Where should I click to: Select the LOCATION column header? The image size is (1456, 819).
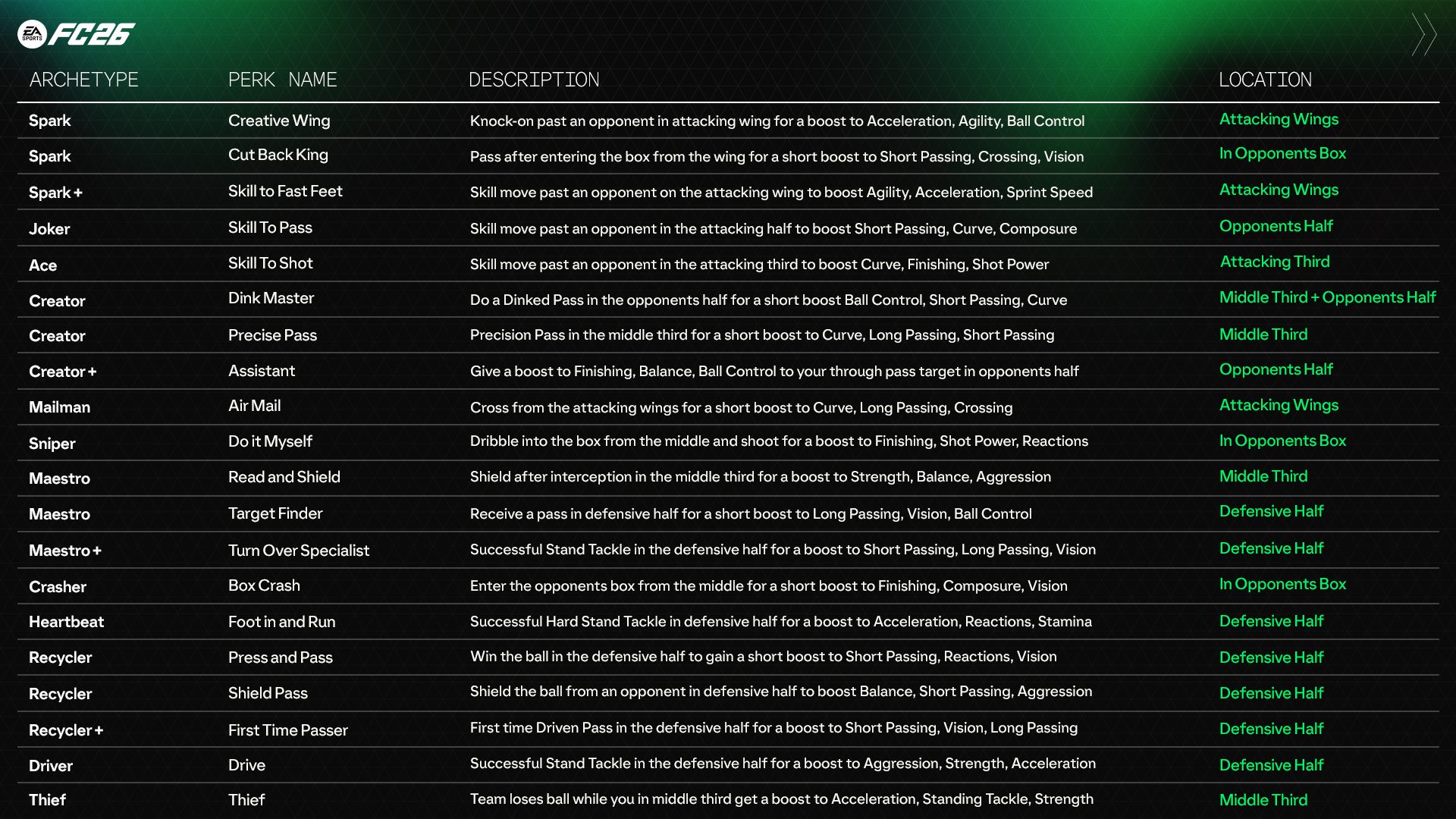pyautogui.click(x=1265, y=80)
